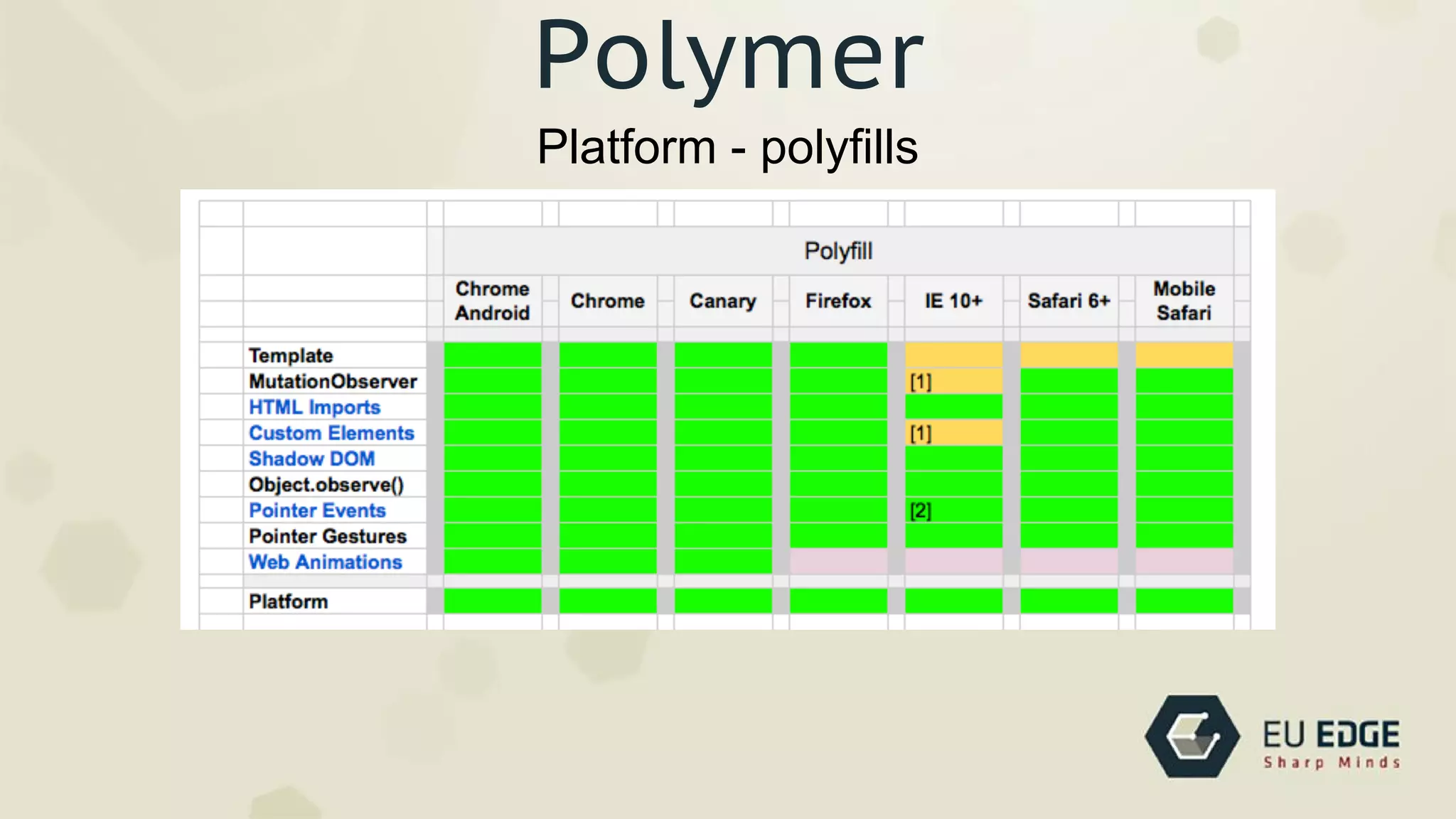The image size is (1456, 819).
Task: Click the Chrome Android column header
Action: click(493, 301)
